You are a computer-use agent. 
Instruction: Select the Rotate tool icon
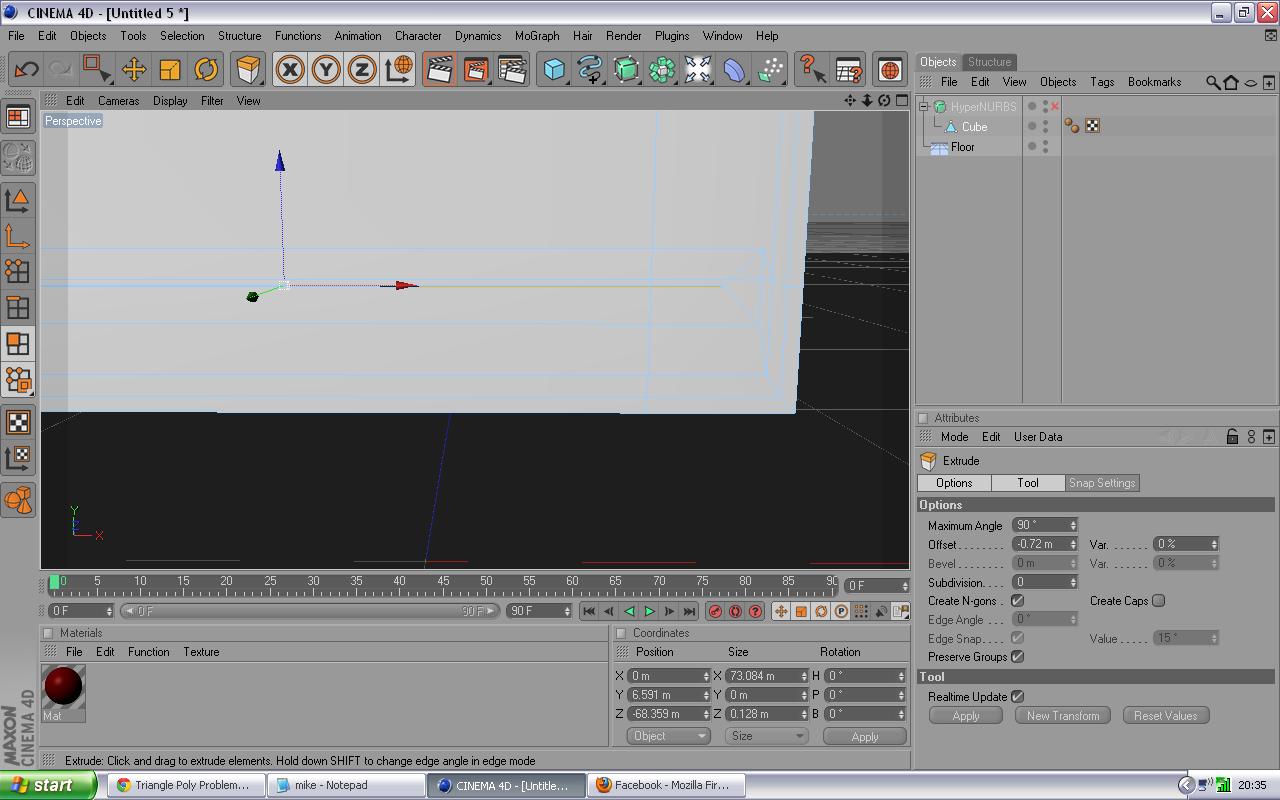206,69
